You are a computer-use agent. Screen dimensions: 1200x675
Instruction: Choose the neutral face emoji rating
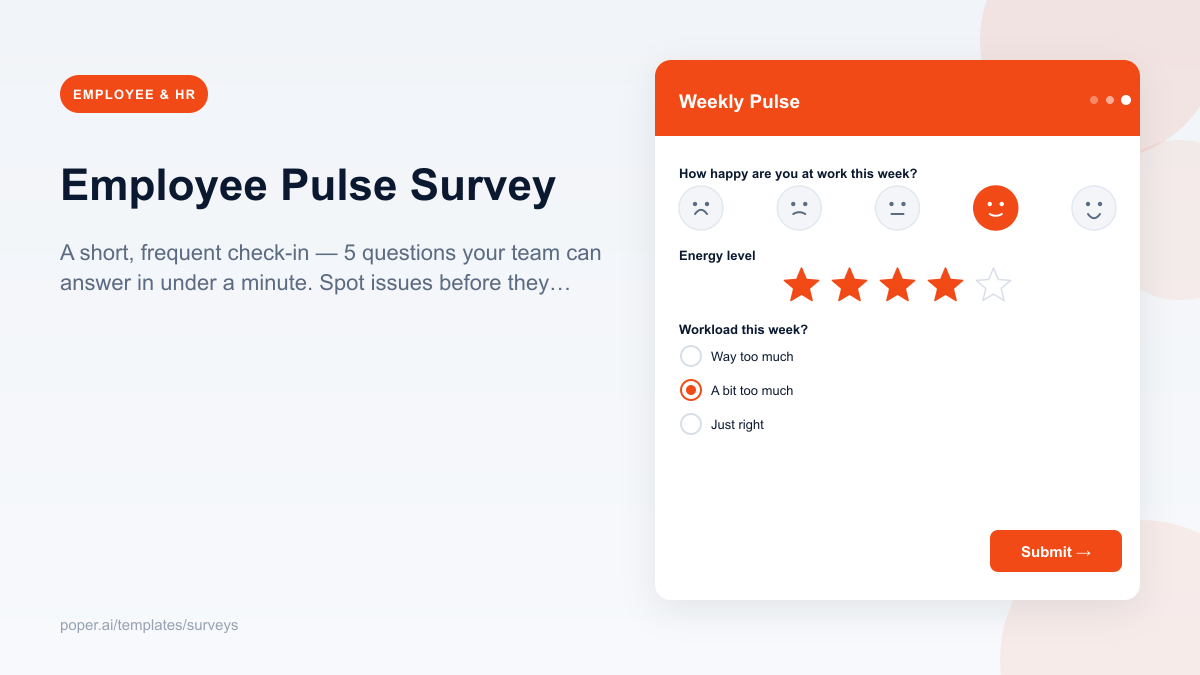897,208
